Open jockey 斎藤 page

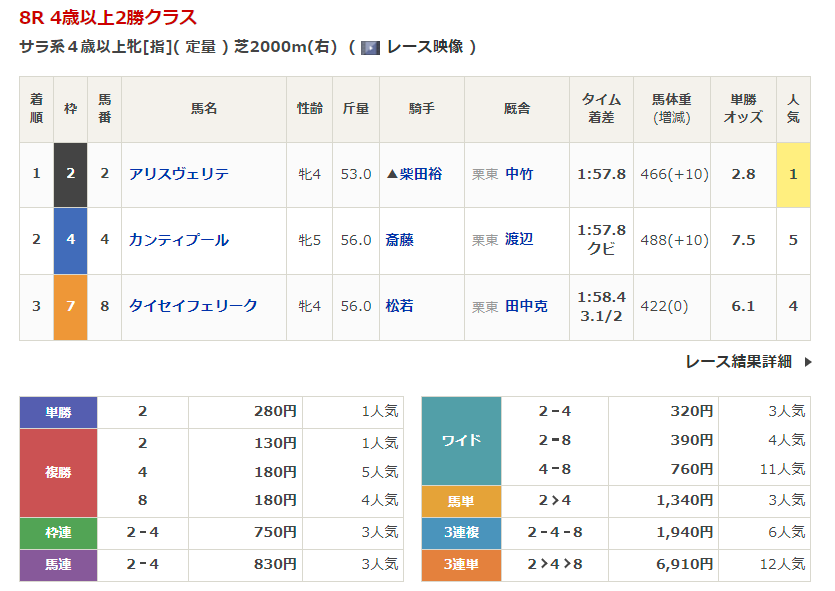click(400, 240)
